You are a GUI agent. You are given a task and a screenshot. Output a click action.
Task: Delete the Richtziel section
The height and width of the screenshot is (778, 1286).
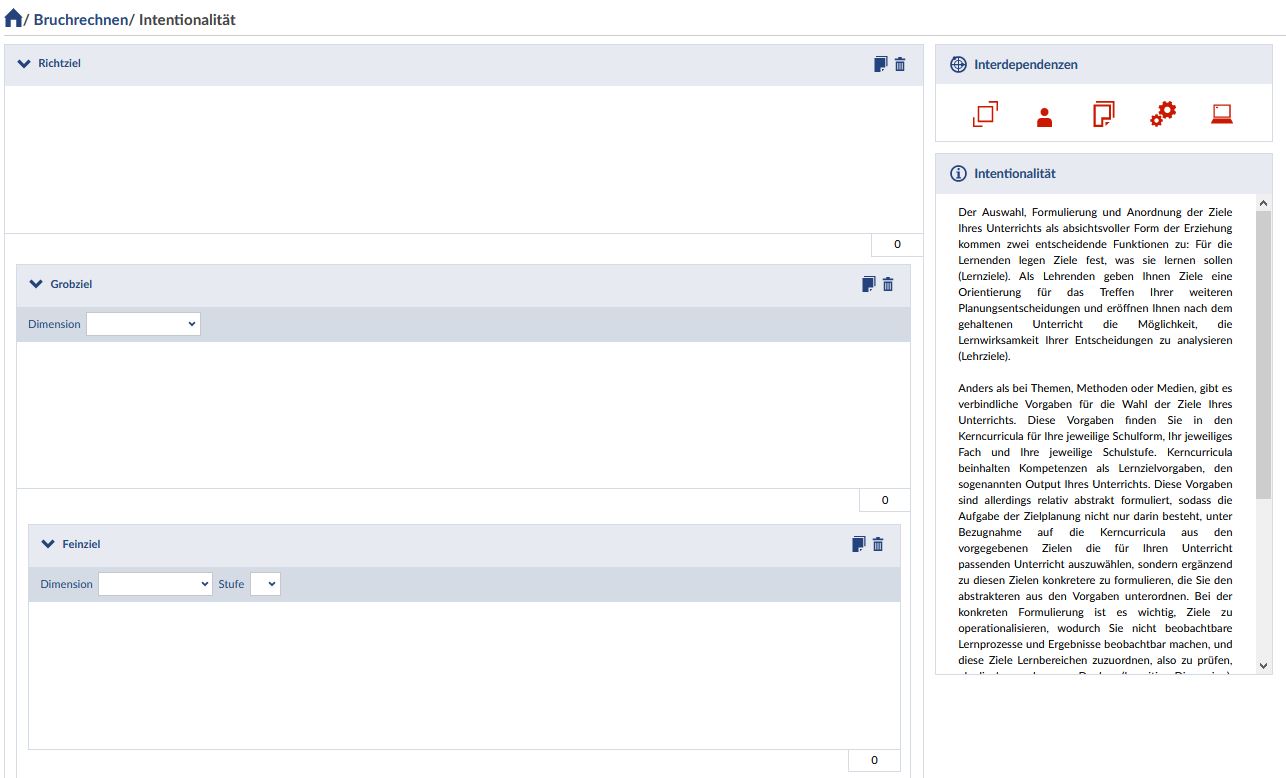[x=900, y=64]
